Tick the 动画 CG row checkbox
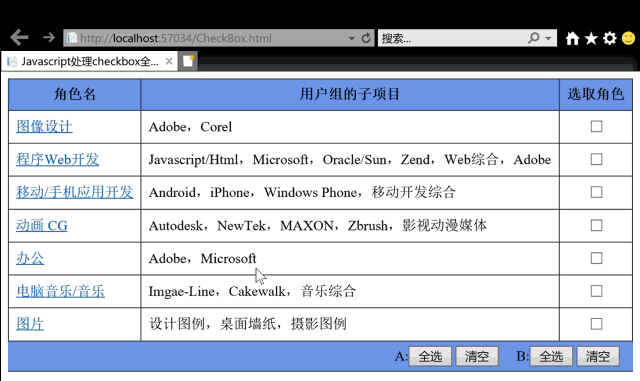This screenshot has width=640, height=381. tap(596, 225)
